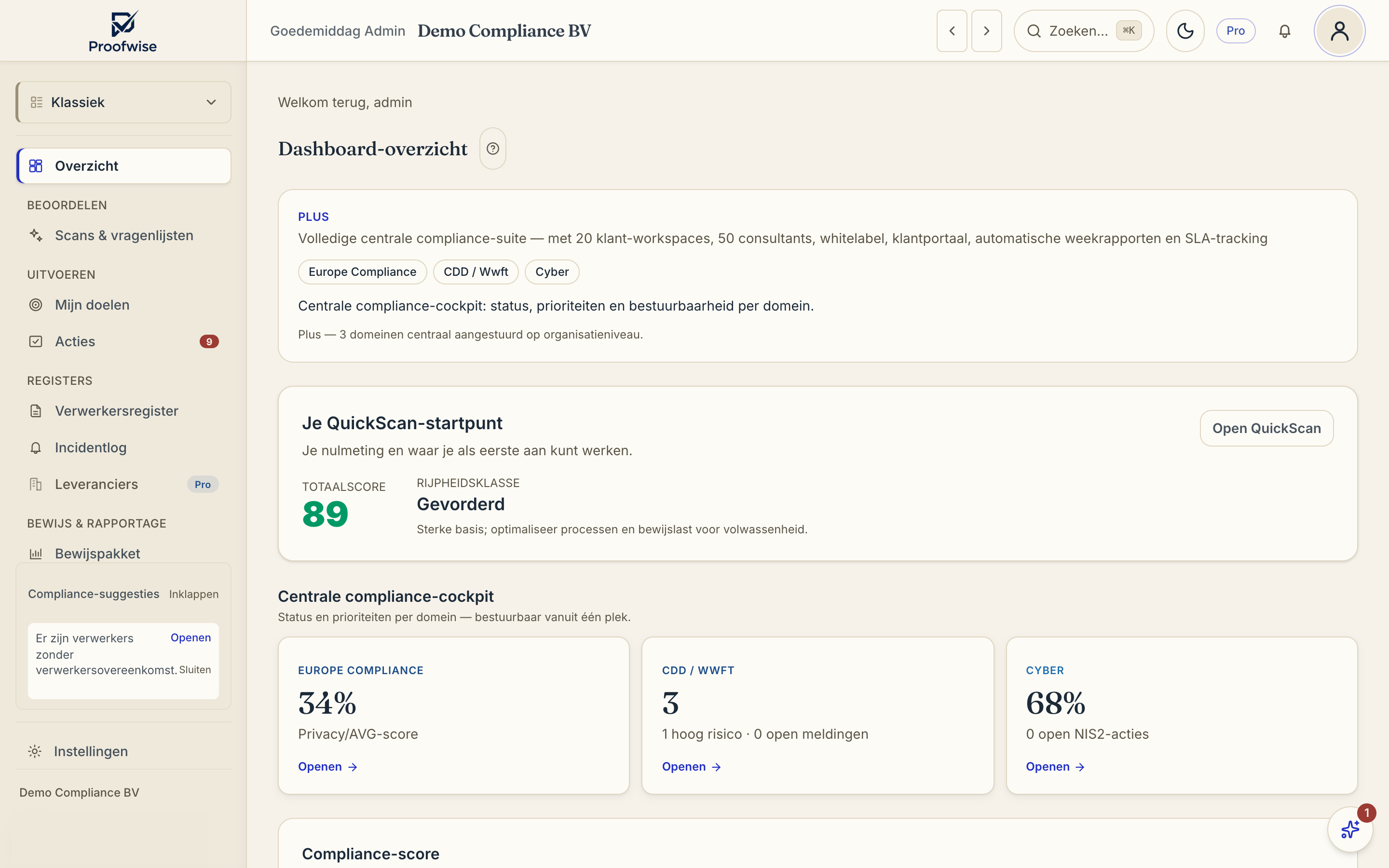
Task: Open the Incidentlog
Action: click(123, 448)
